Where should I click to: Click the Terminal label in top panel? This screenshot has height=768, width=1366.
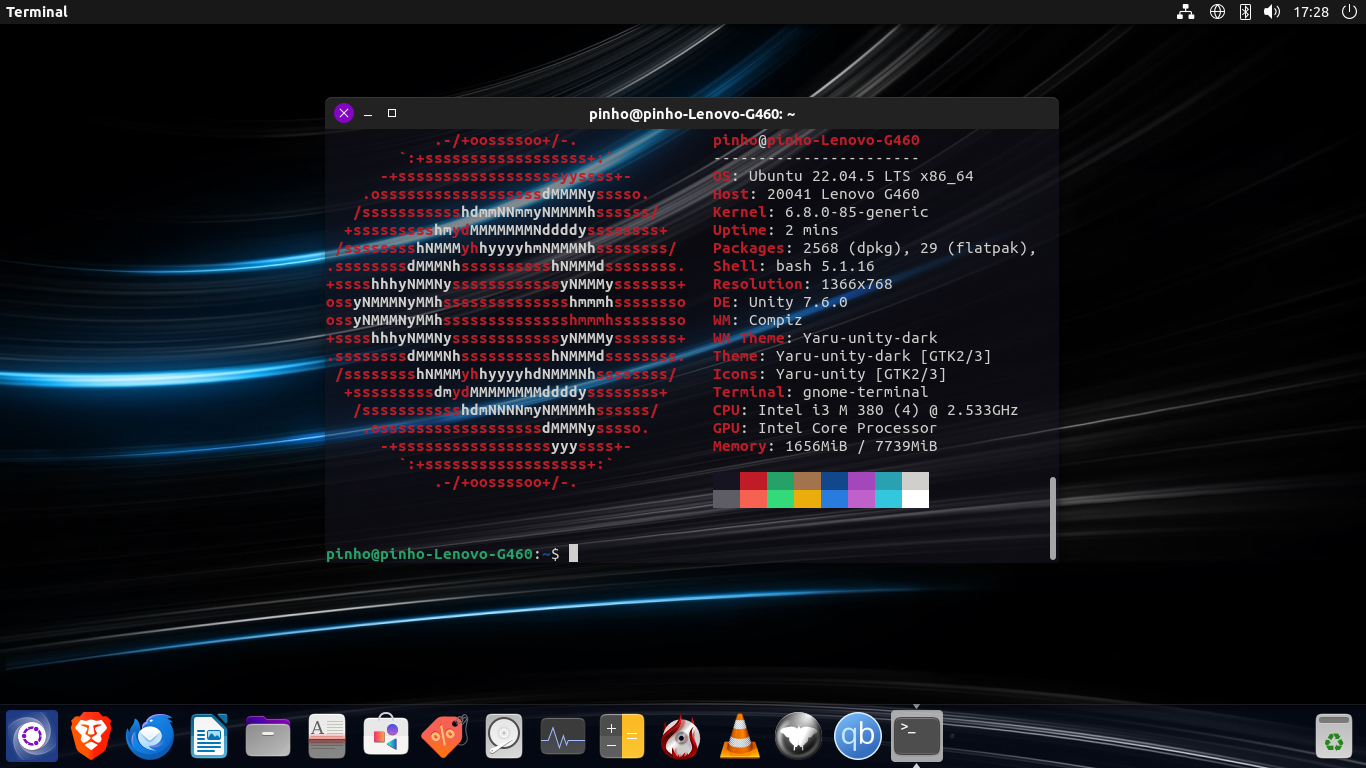pos(37,12)
